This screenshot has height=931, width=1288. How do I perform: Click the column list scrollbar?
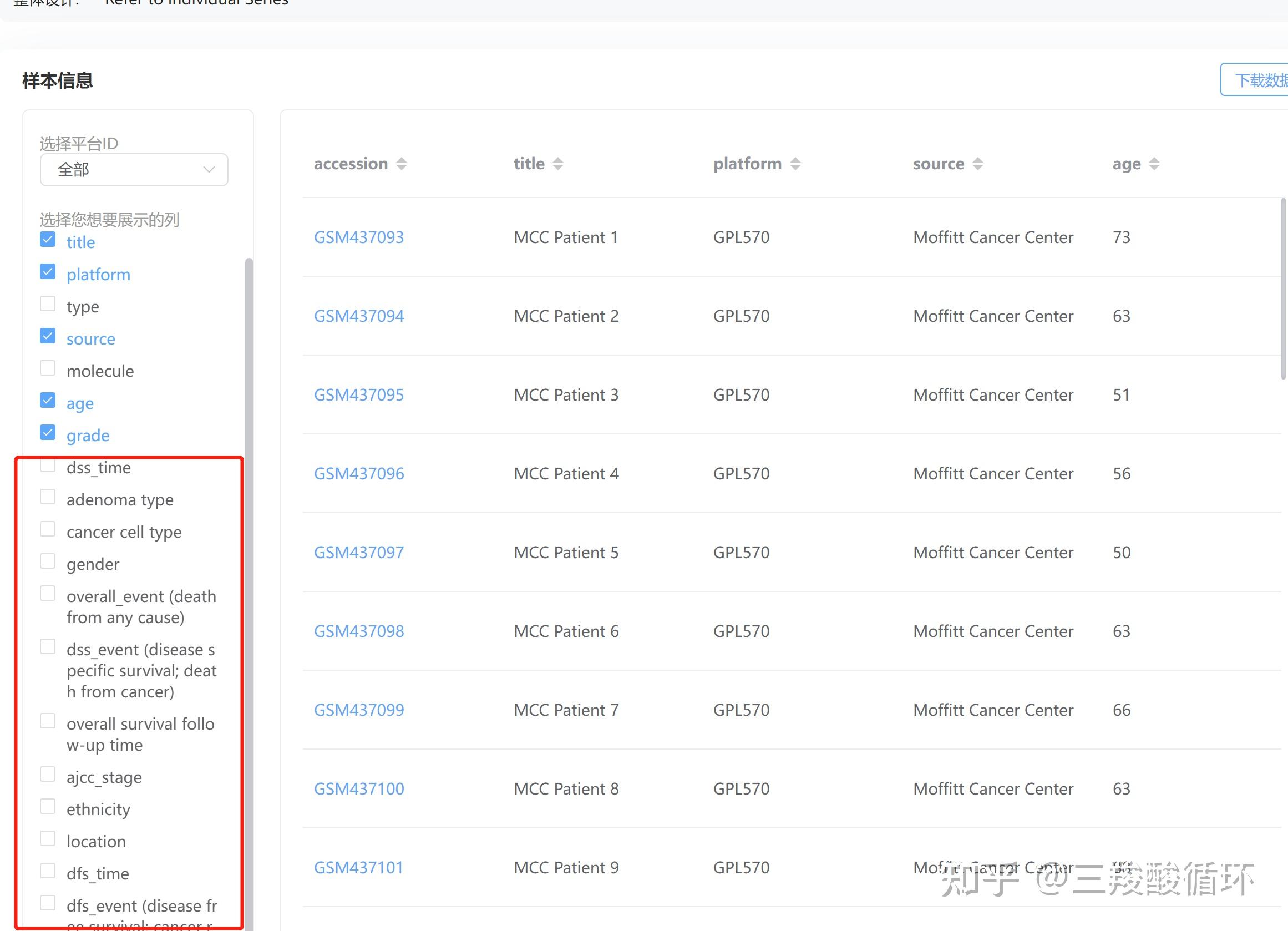[x=249, y=568]
